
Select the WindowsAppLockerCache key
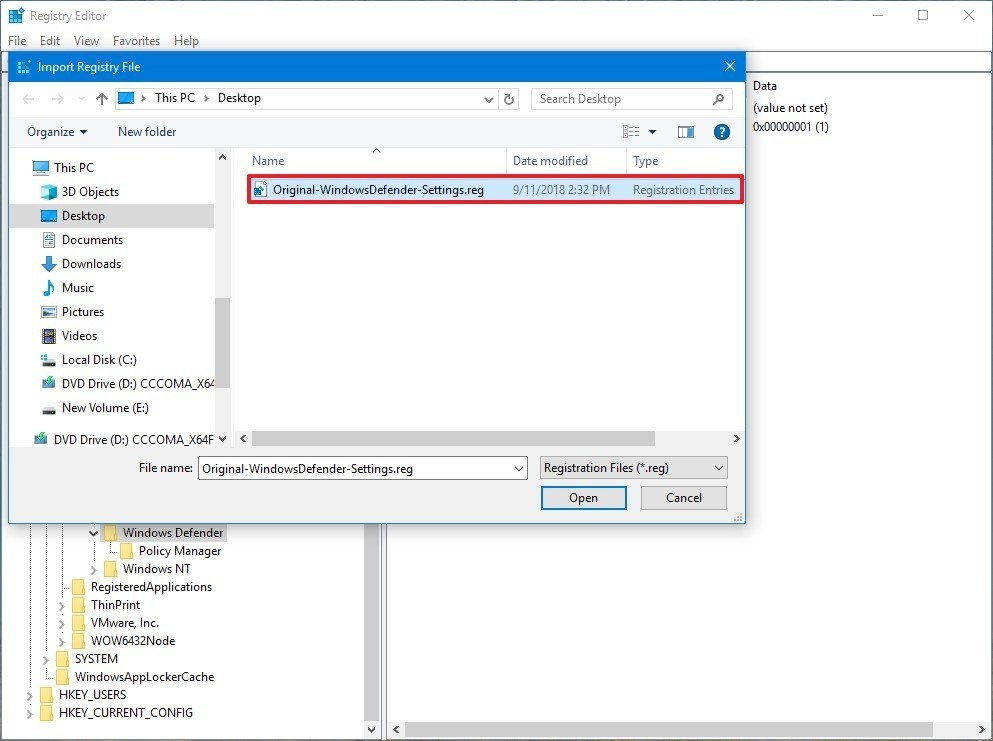pyautogui.click(x=144, y=677)
